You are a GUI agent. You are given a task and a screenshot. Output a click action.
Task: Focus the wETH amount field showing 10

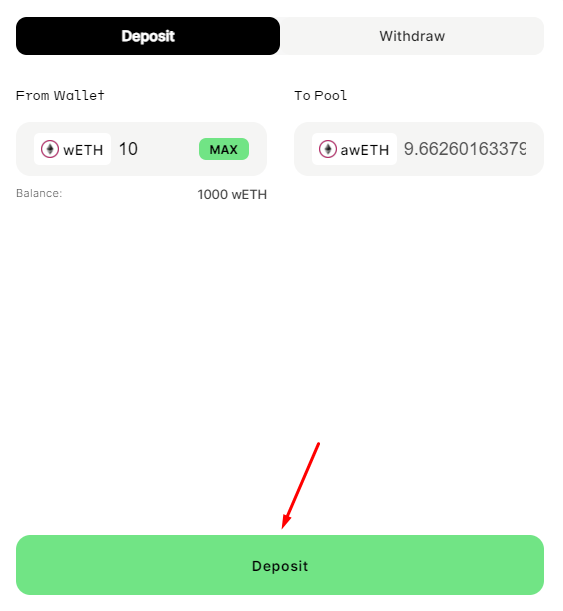156,149
